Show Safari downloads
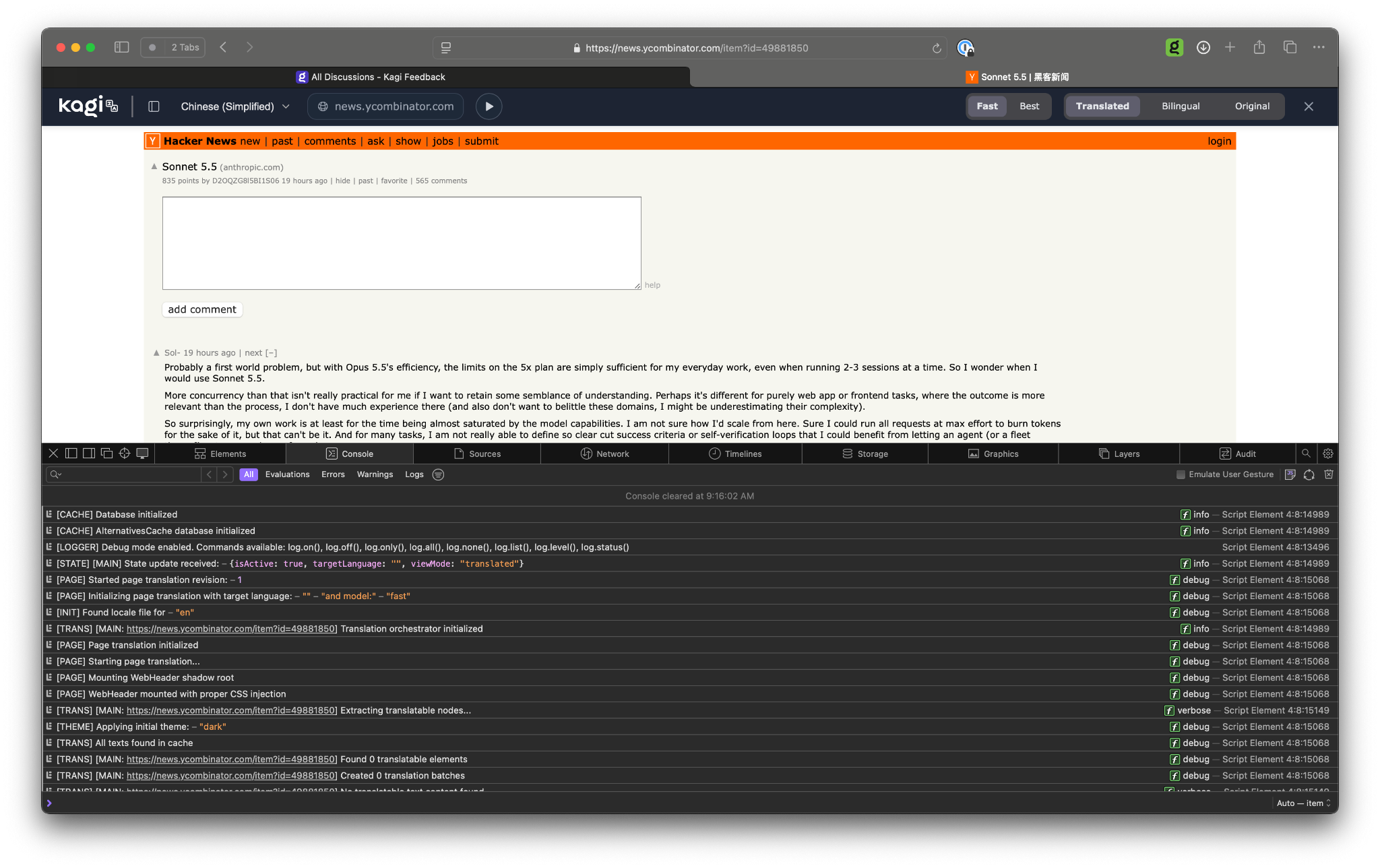 click(x=1203, y=47)
